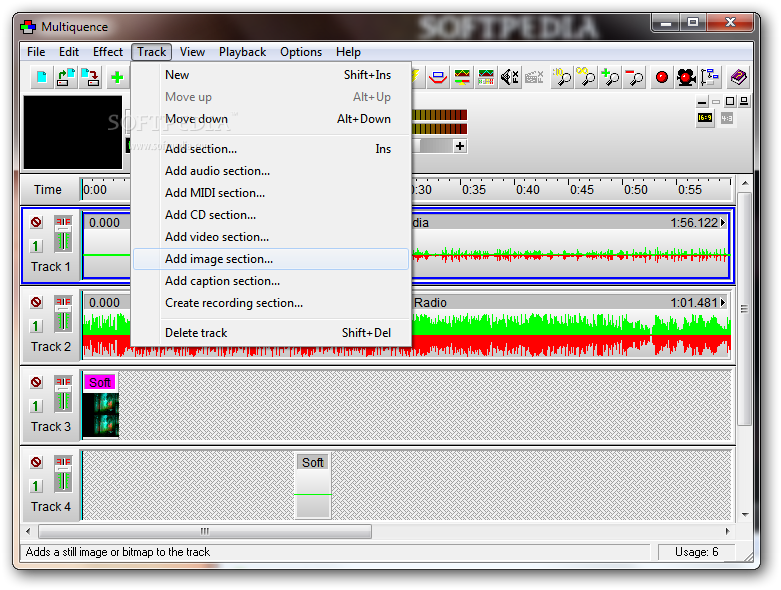This screenshot has height=590, width=781.
Task: Open the Help menu
Action: [348, 52]
